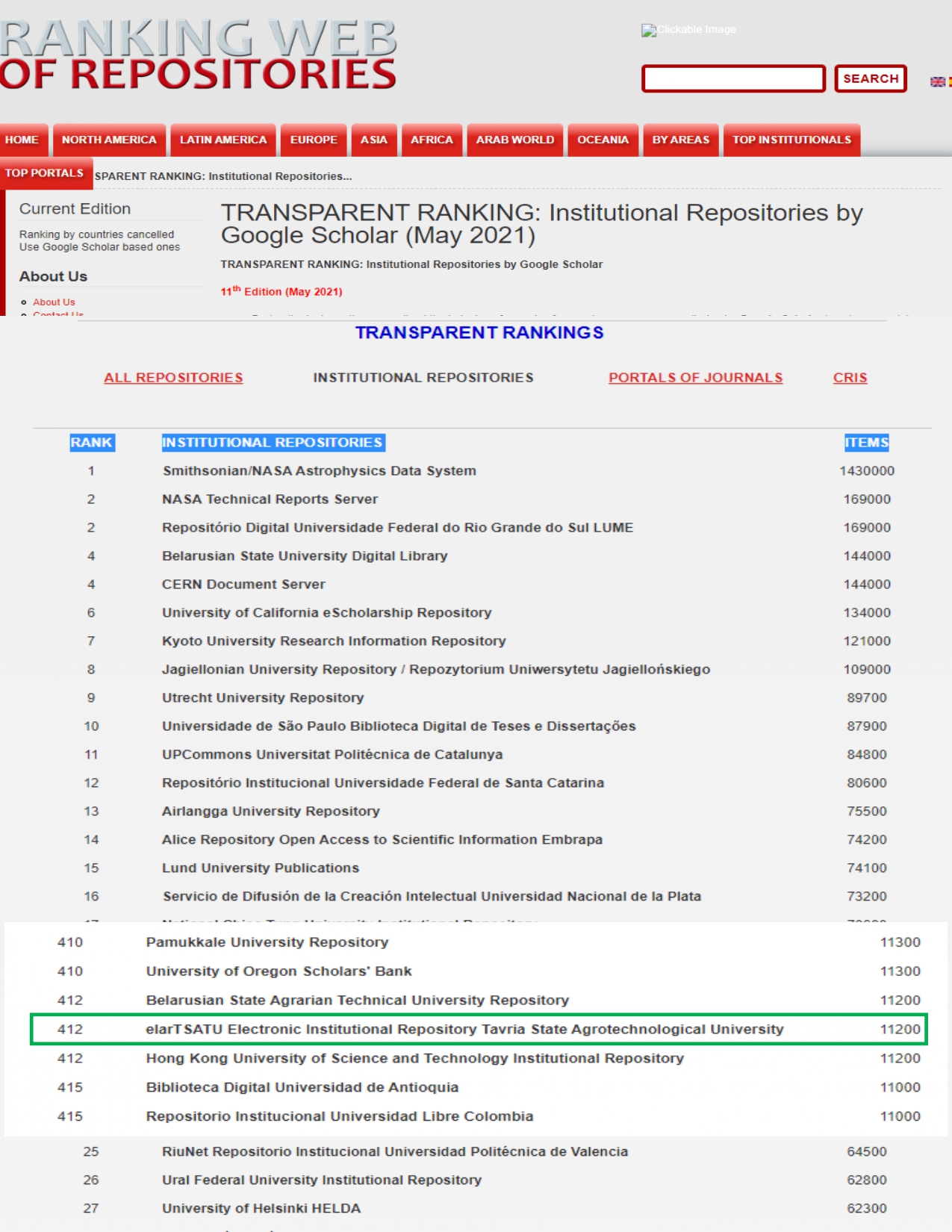Click CERN Document Server row
Image resolution: width=952 pixels, height=1232 pixels.
click(482, 585)
